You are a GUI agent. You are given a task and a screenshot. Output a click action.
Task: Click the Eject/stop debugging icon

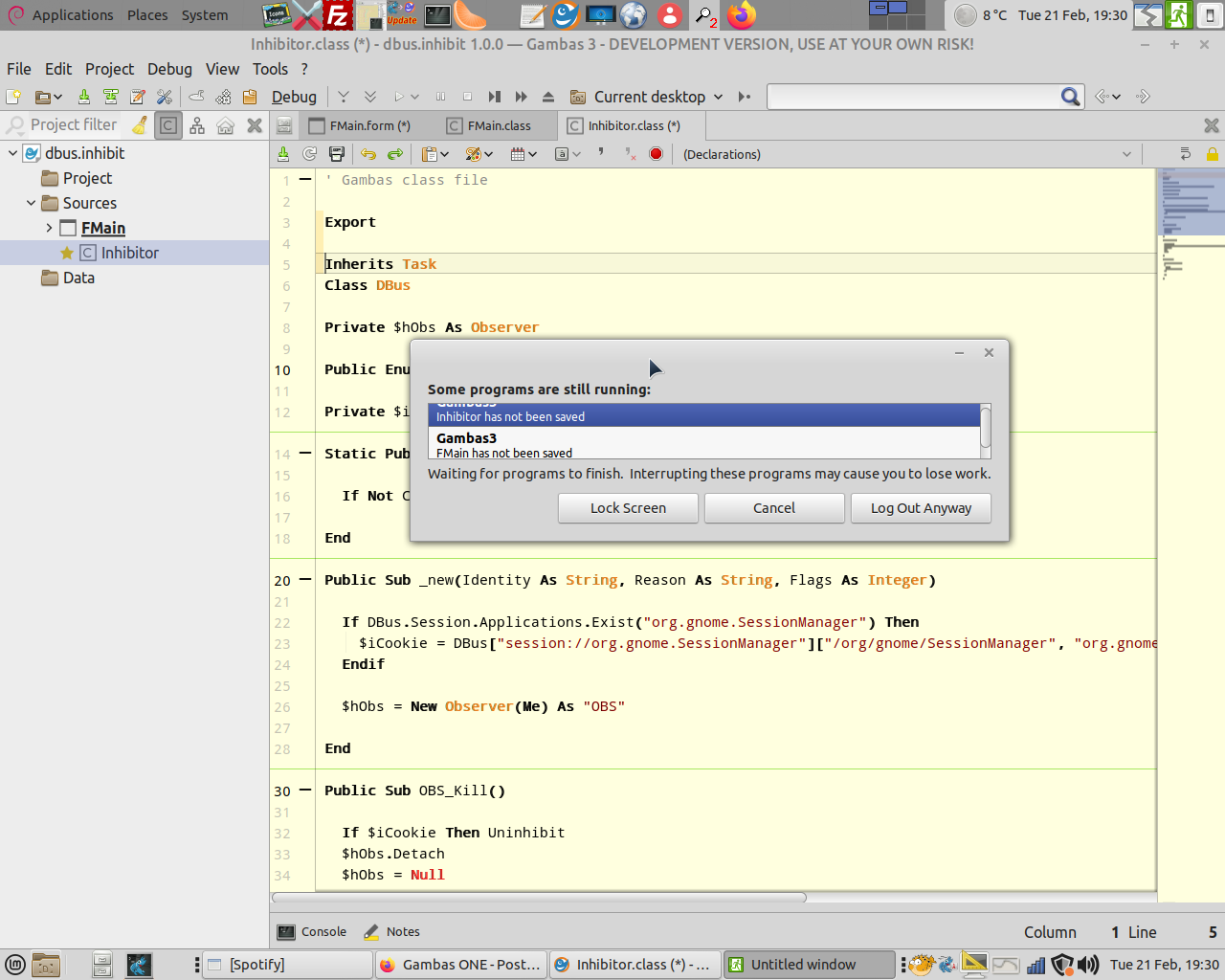point(548,97)
